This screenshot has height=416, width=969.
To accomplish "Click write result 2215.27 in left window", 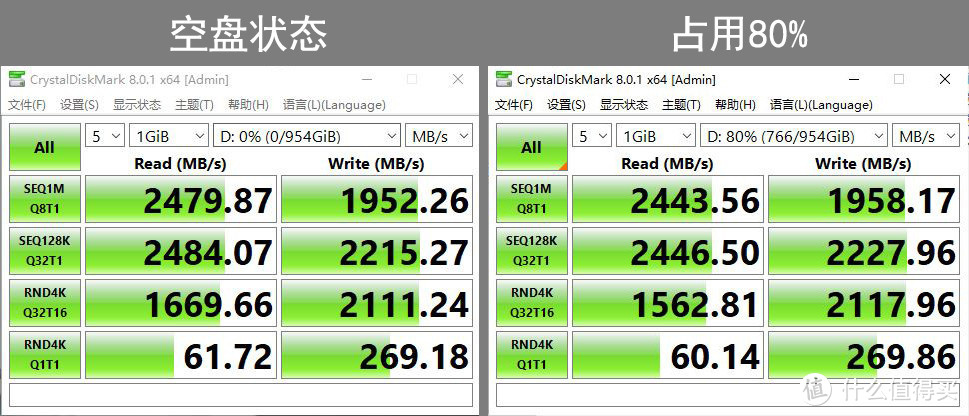I will [x=377, y=251].
